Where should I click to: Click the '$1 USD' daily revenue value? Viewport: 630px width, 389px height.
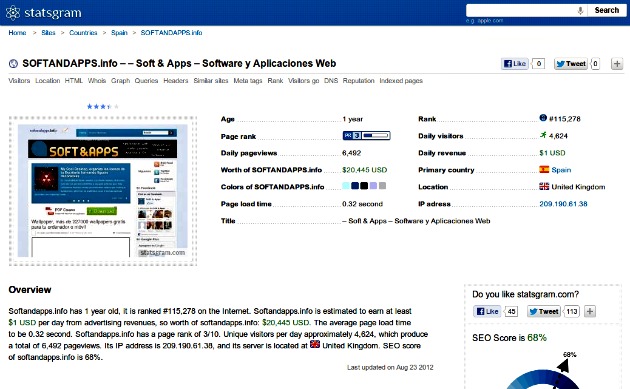[x=552, y=153]
